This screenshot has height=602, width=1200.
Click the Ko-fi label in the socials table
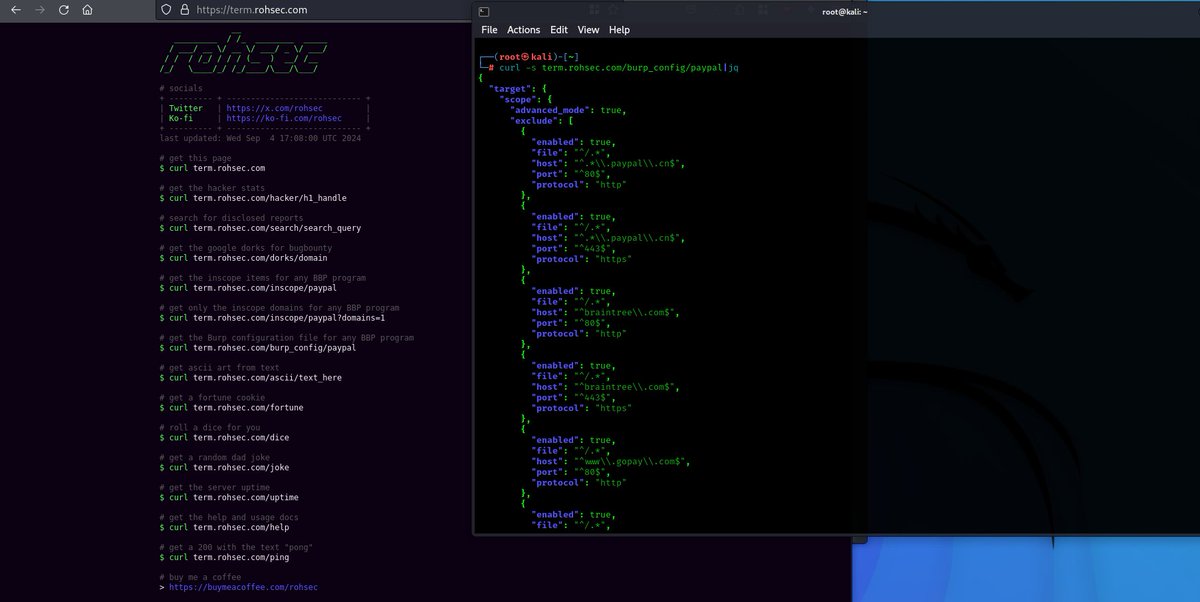(x=181, y=118)
